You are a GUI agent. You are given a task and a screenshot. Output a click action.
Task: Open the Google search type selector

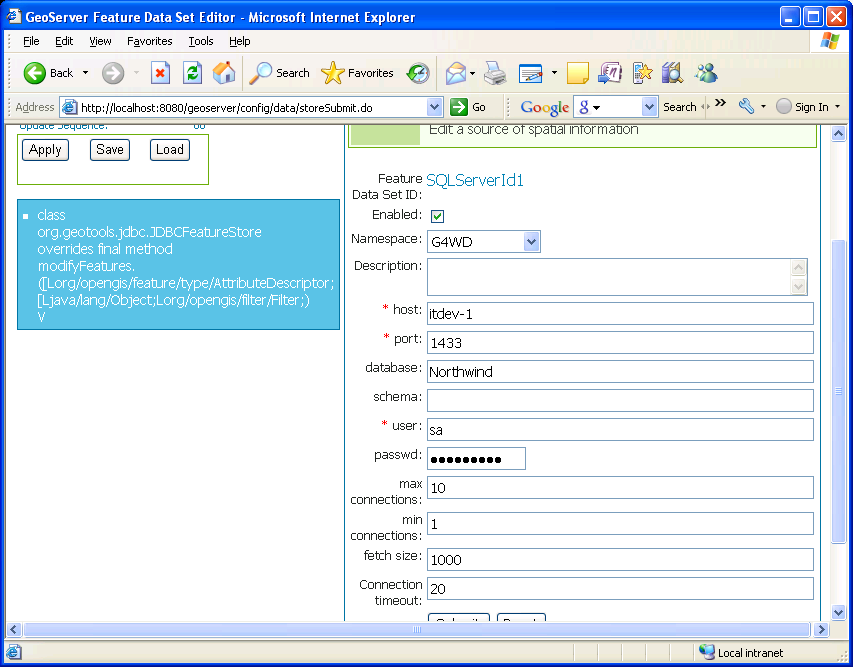(x=589, y=107)
